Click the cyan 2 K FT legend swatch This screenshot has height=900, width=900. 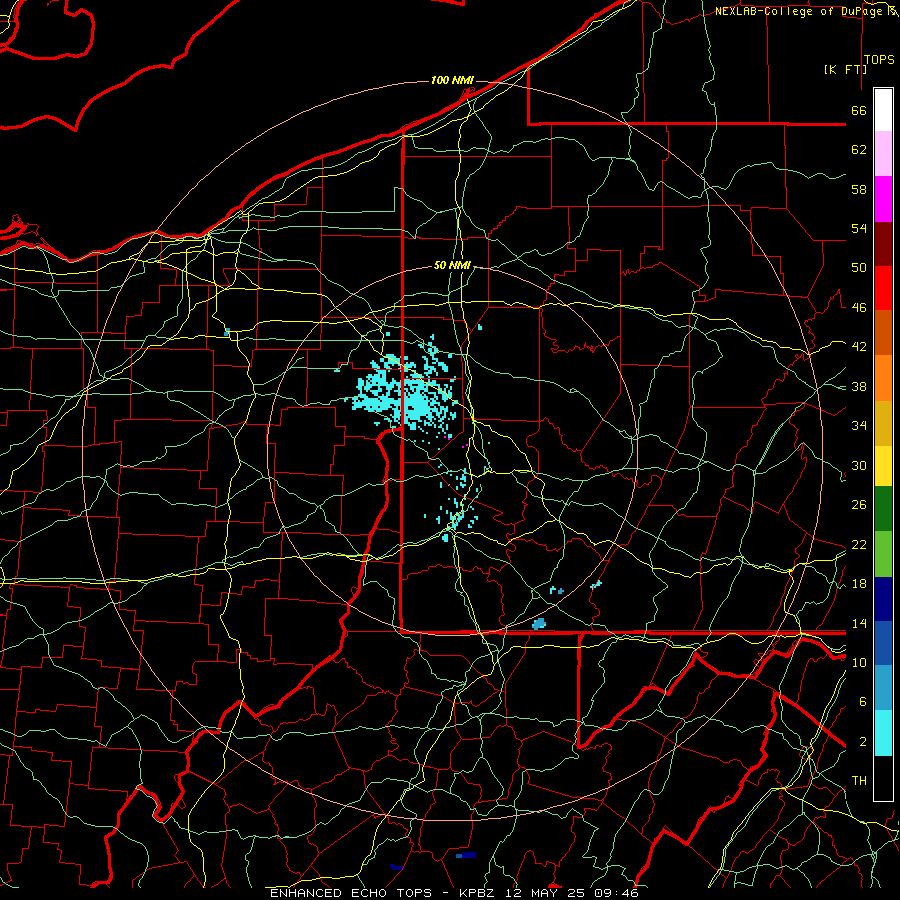coord(883,733)
